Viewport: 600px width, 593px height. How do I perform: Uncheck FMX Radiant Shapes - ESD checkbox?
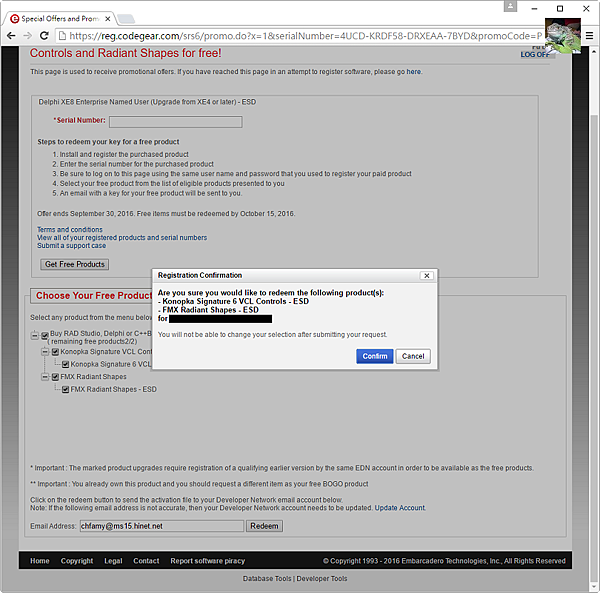pos(65,389)
